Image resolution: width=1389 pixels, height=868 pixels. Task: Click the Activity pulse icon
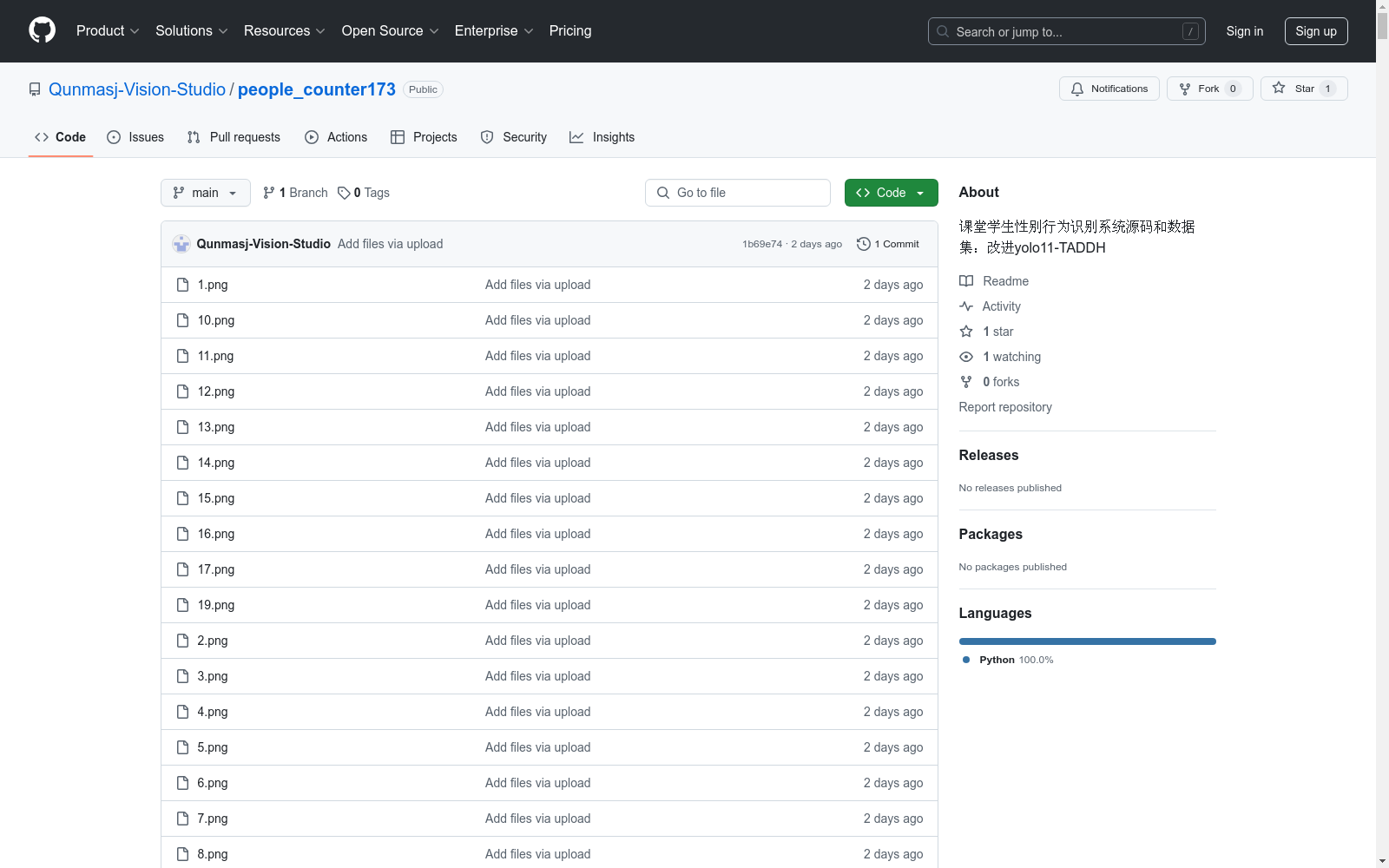966,306
